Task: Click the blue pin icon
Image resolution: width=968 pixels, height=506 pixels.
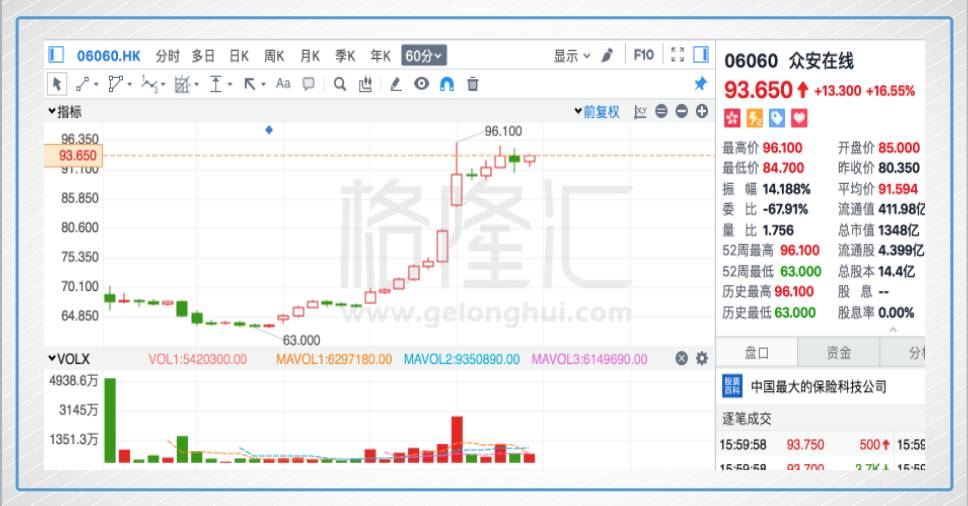Action: point(700,83)
